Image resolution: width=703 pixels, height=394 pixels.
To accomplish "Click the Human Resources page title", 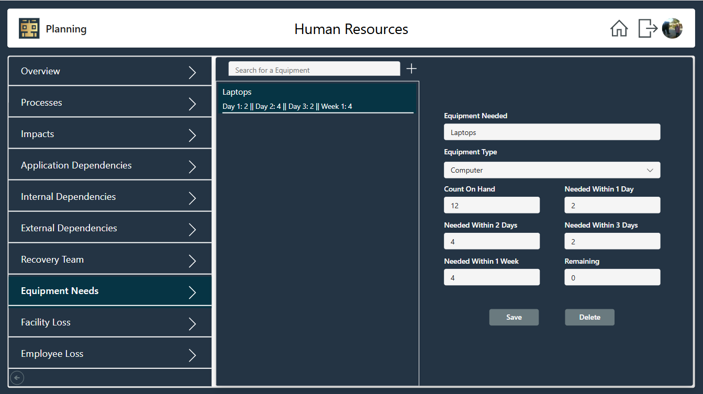I will pos(351,29).
